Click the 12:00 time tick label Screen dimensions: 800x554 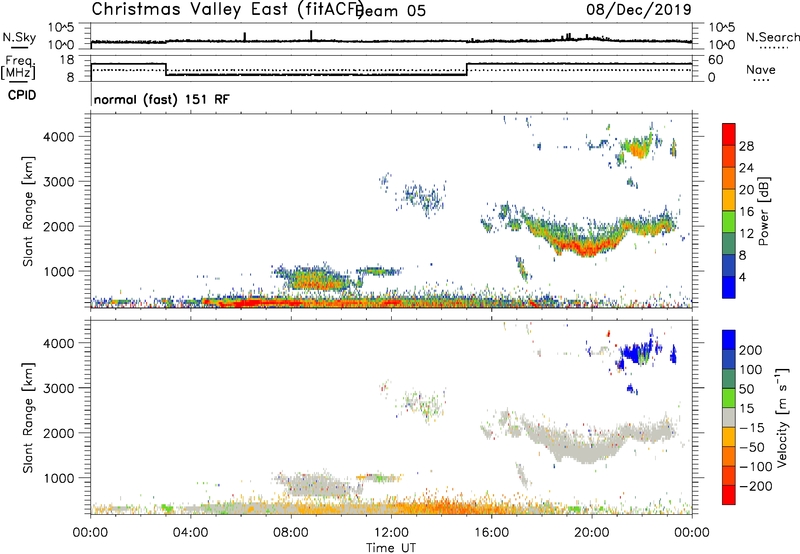[x=391, y=533]
